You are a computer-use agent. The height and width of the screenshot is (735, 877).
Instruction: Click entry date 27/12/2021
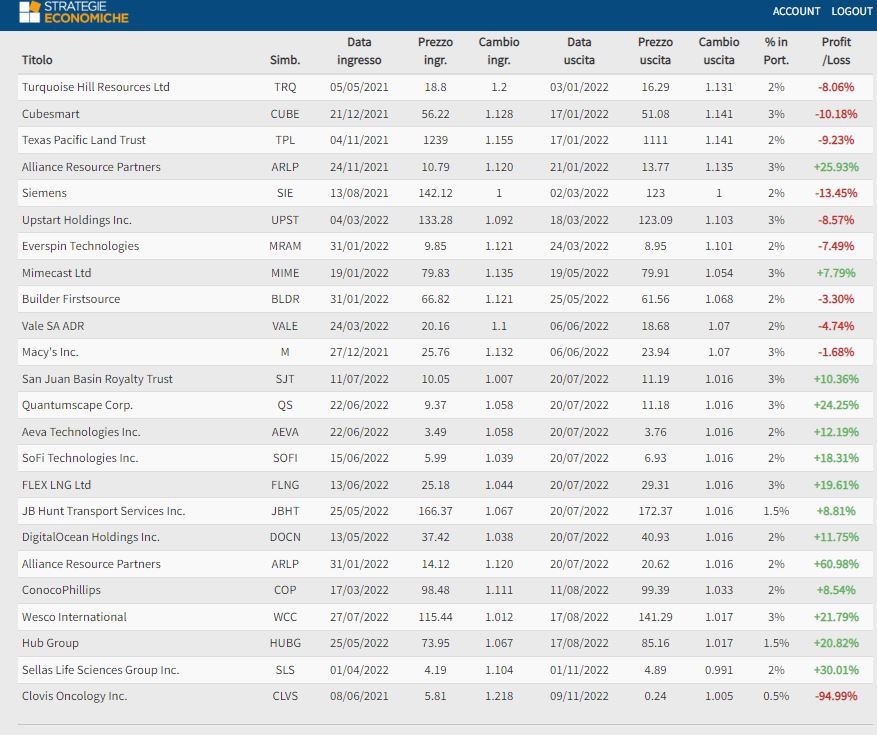coord(359,352)
